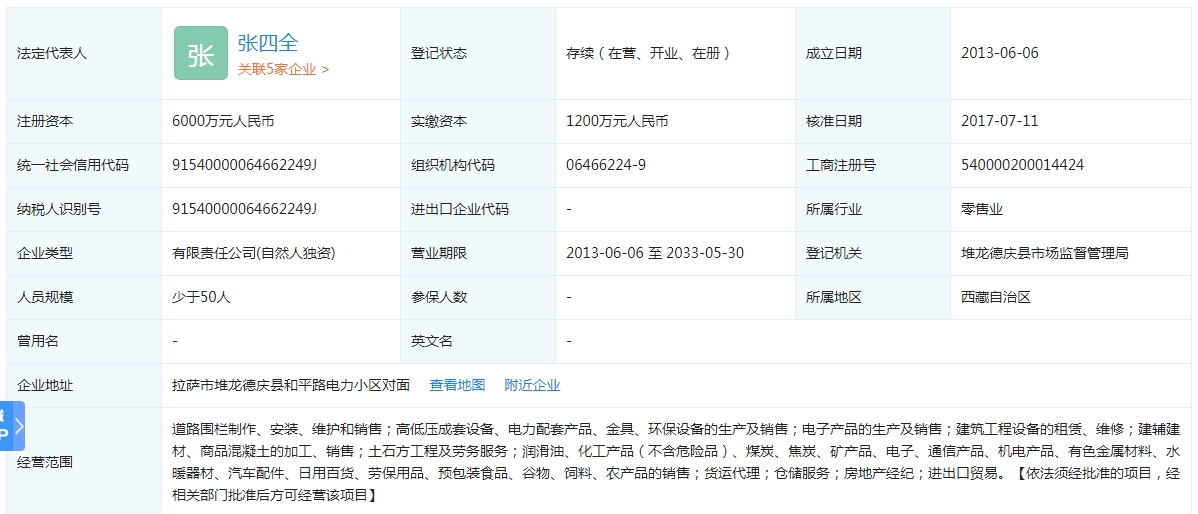Click the 工商注册号 number 540000200014424
The image size is (1198, 514).
(x=1022, y=165)
